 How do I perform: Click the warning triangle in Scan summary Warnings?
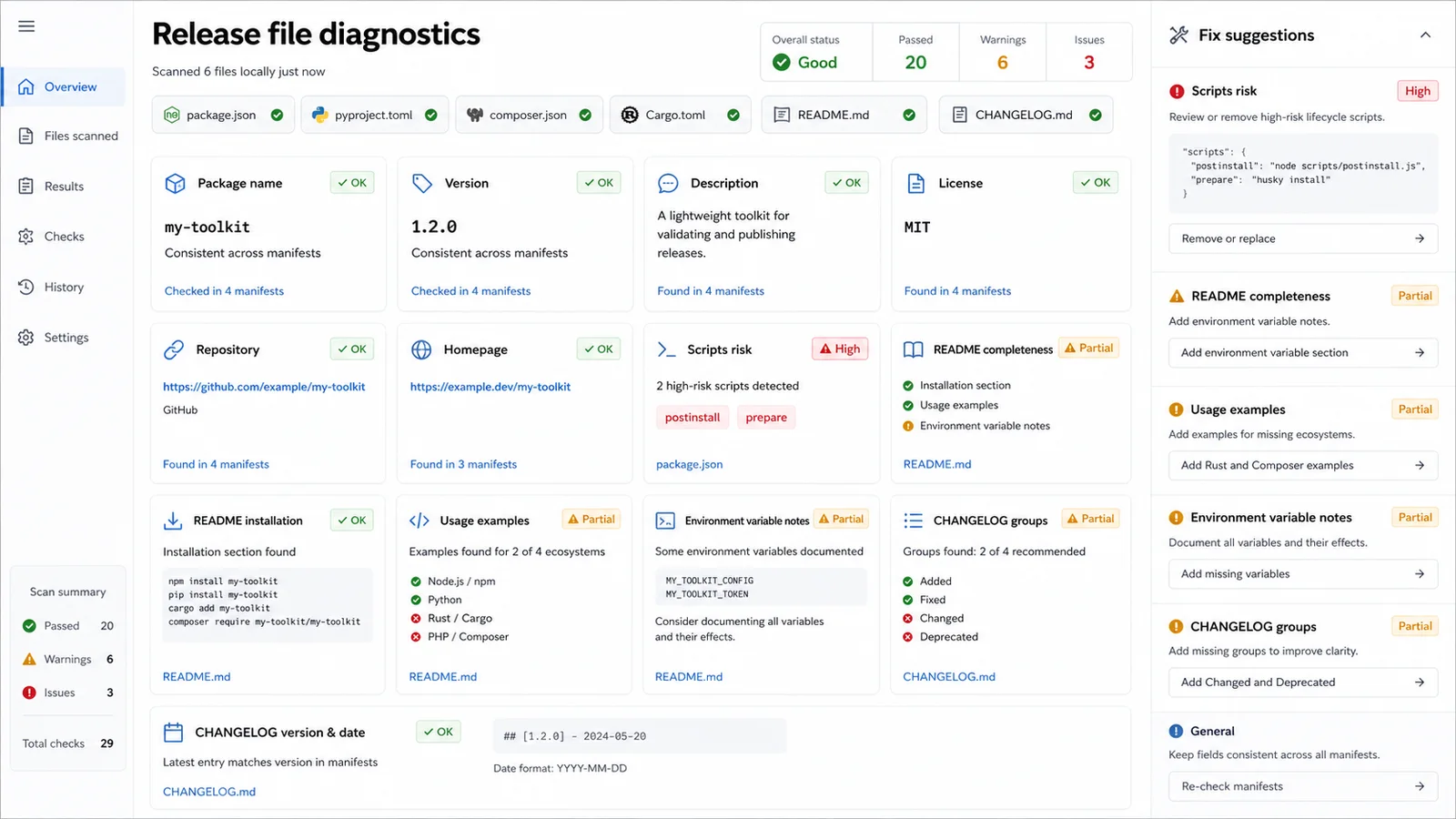[29, 659]
